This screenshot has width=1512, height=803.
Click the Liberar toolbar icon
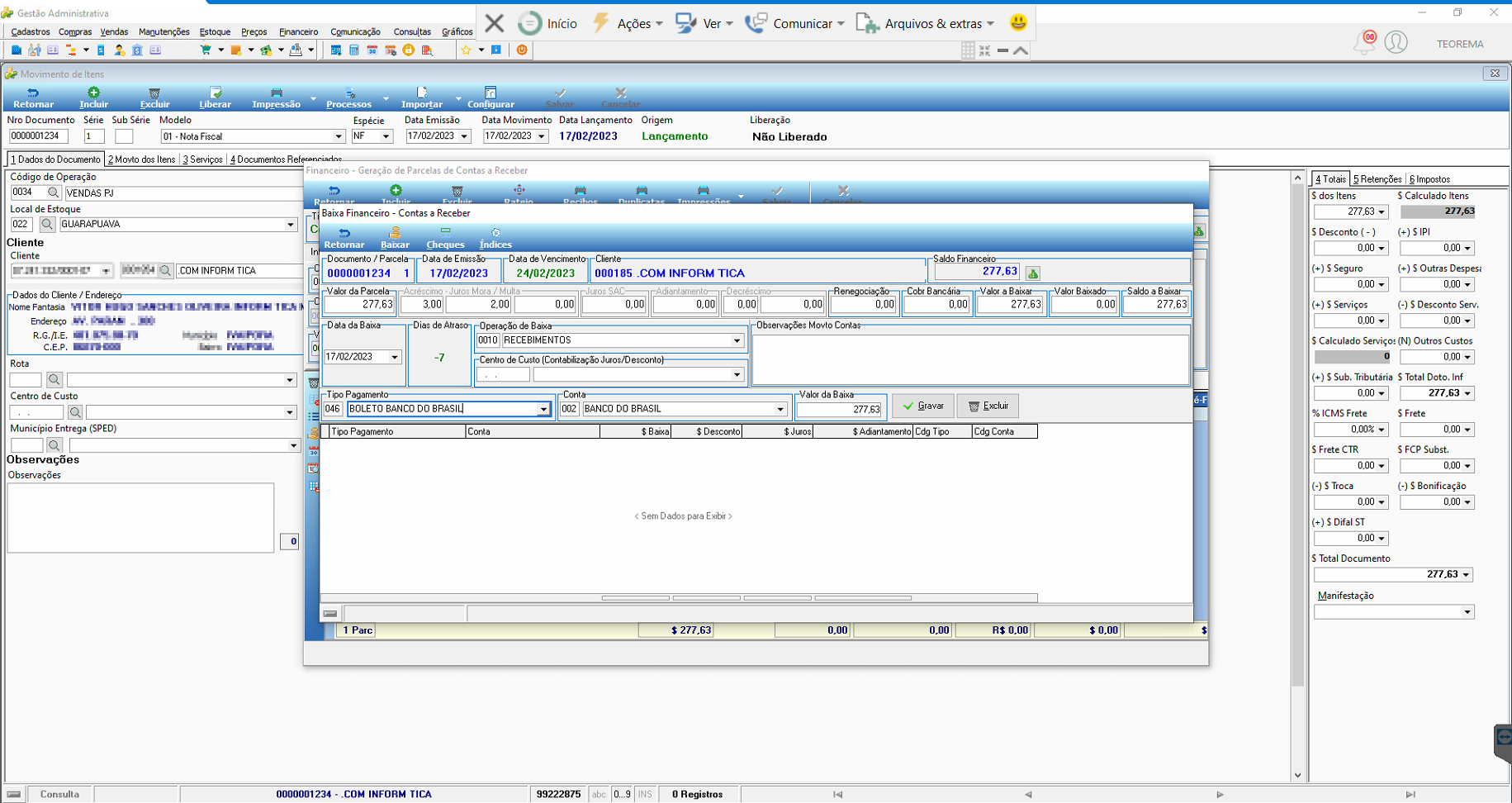click(215, 97)
